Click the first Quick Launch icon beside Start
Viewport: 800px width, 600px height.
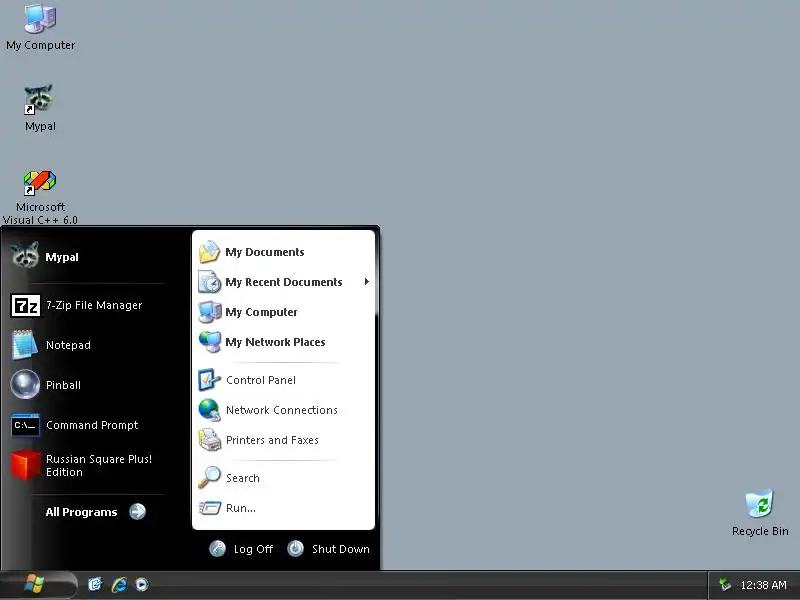(x=95, y=584)
